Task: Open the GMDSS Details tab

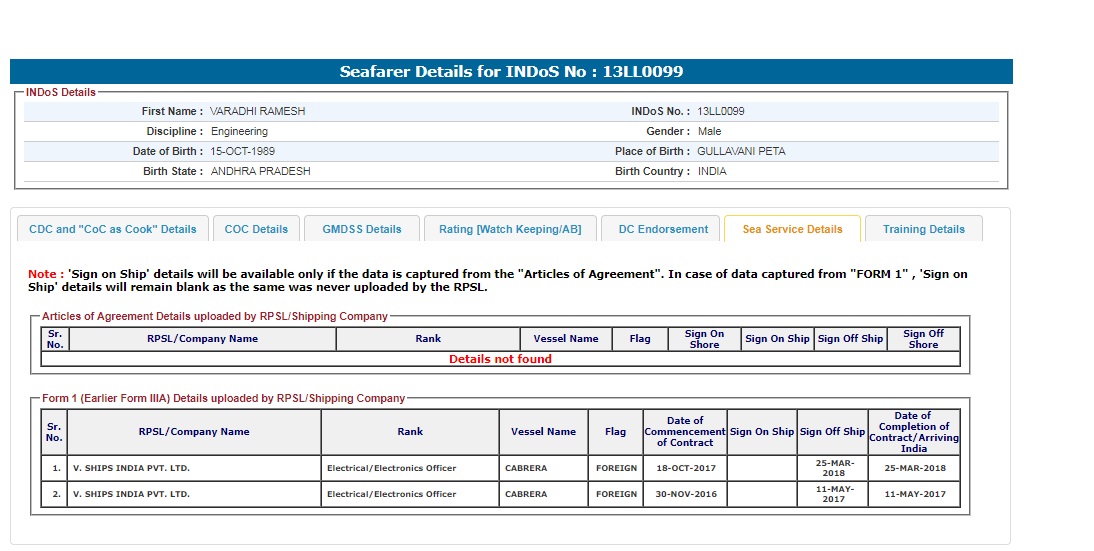Action: (362, 229)
